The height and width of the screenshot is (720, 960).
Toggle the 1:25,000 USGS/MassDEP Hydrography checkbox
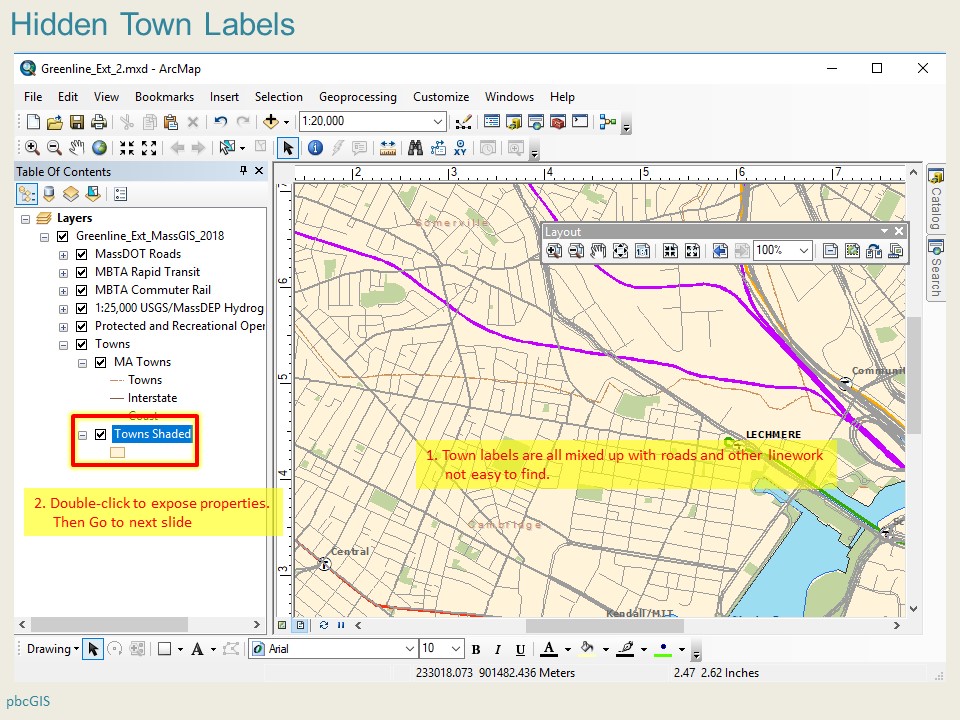[x=81, y=309]
